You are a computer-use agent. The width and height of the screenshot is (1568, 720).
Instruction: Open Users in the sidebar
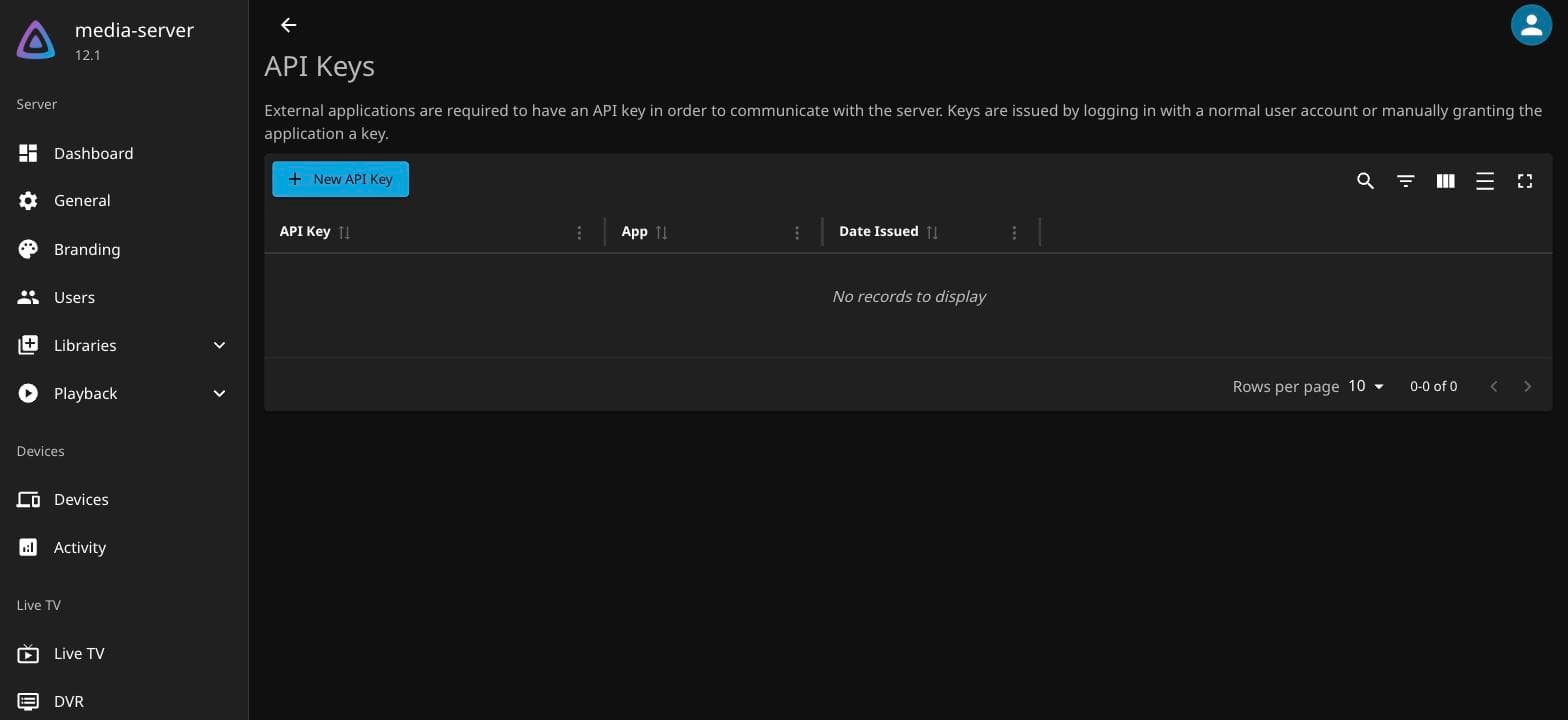[x=124, y=297]
